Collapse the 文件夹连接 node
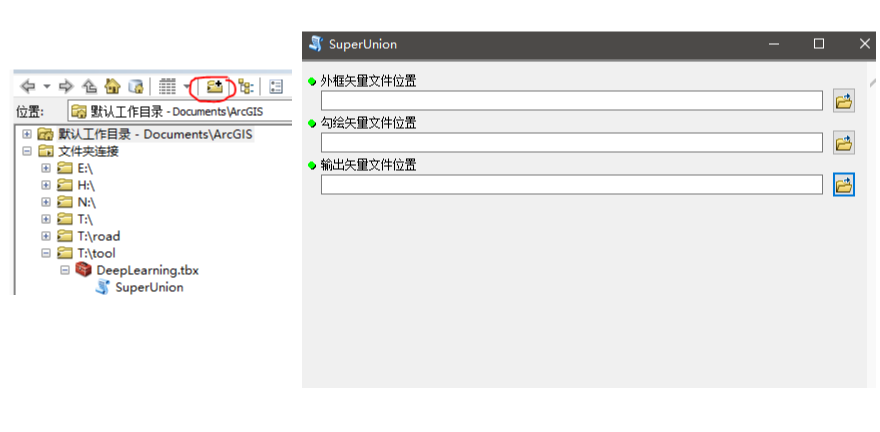Screen dimensions: 880x432 (x=27, y=151)
